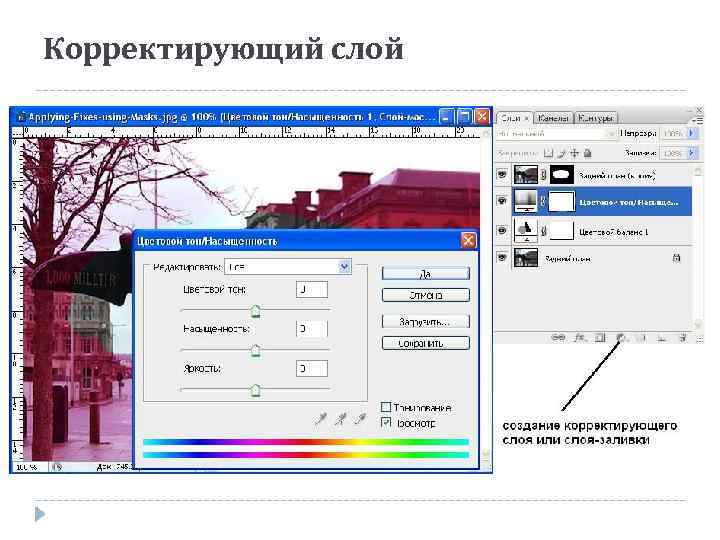The image size is (720, 540).
Task: Click the Отмена button
Action: coord(426,295)
